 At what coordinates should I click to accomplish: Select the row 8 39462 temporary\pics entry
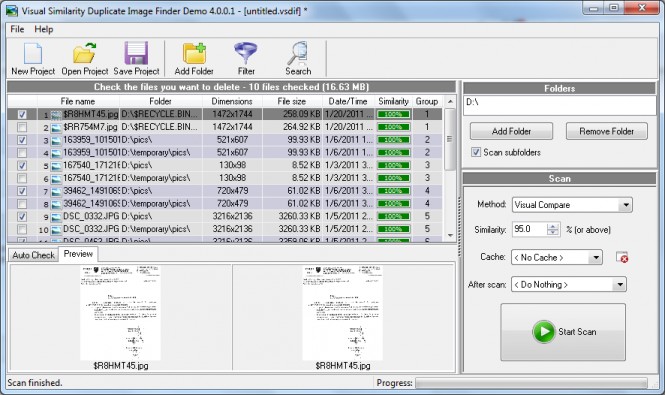tap(225, 204)
